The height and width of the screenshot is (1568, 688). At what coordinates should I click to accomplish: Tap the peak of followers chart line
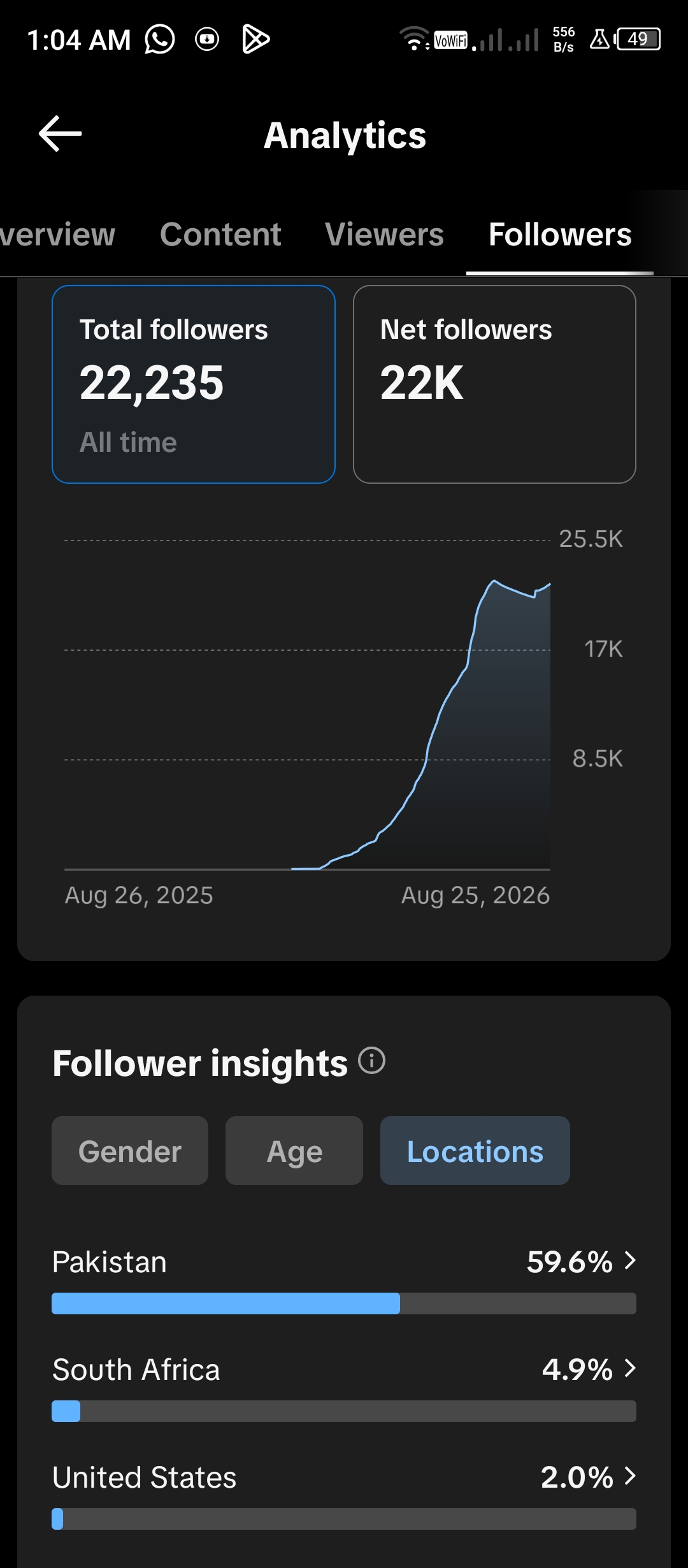tap(494, 581)
